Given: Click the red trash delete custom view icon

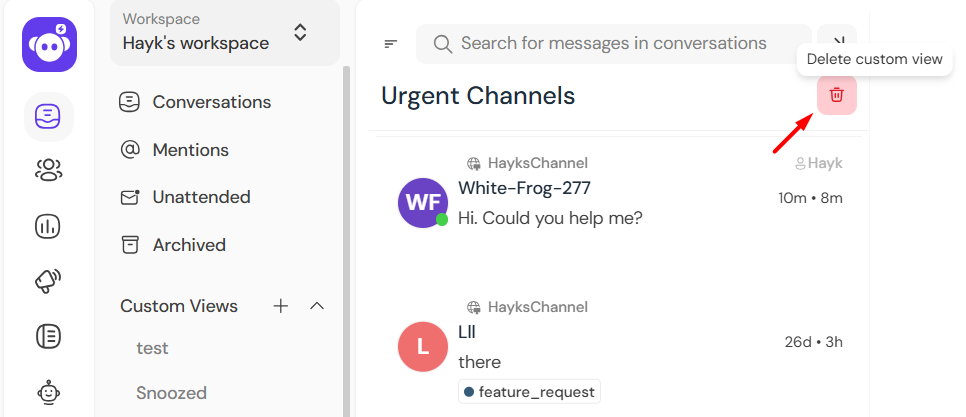Looking at the screenshot, I should [x=837, y=95].
